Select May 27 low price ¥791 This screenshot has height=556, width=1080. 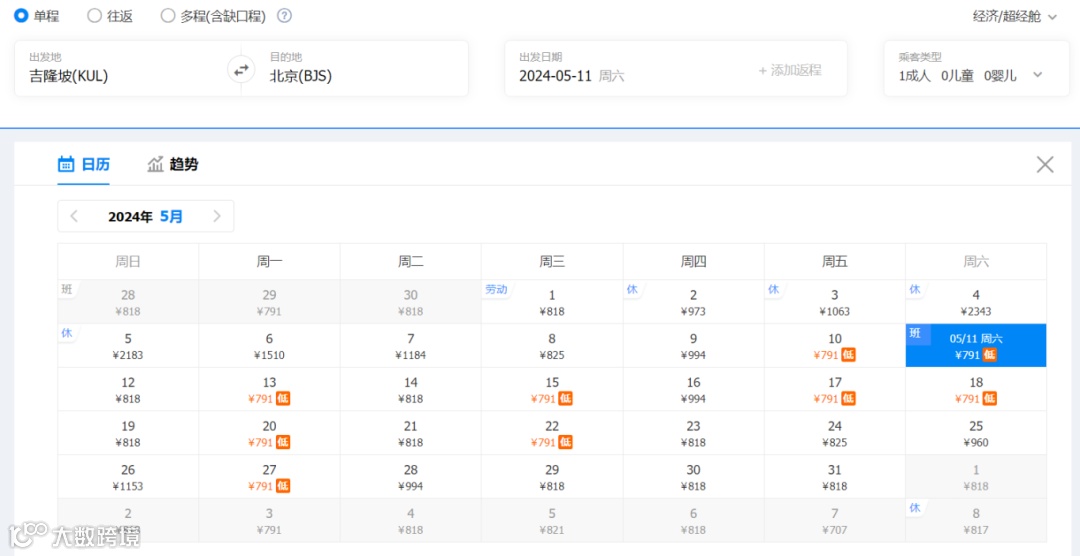coord(269,477)
